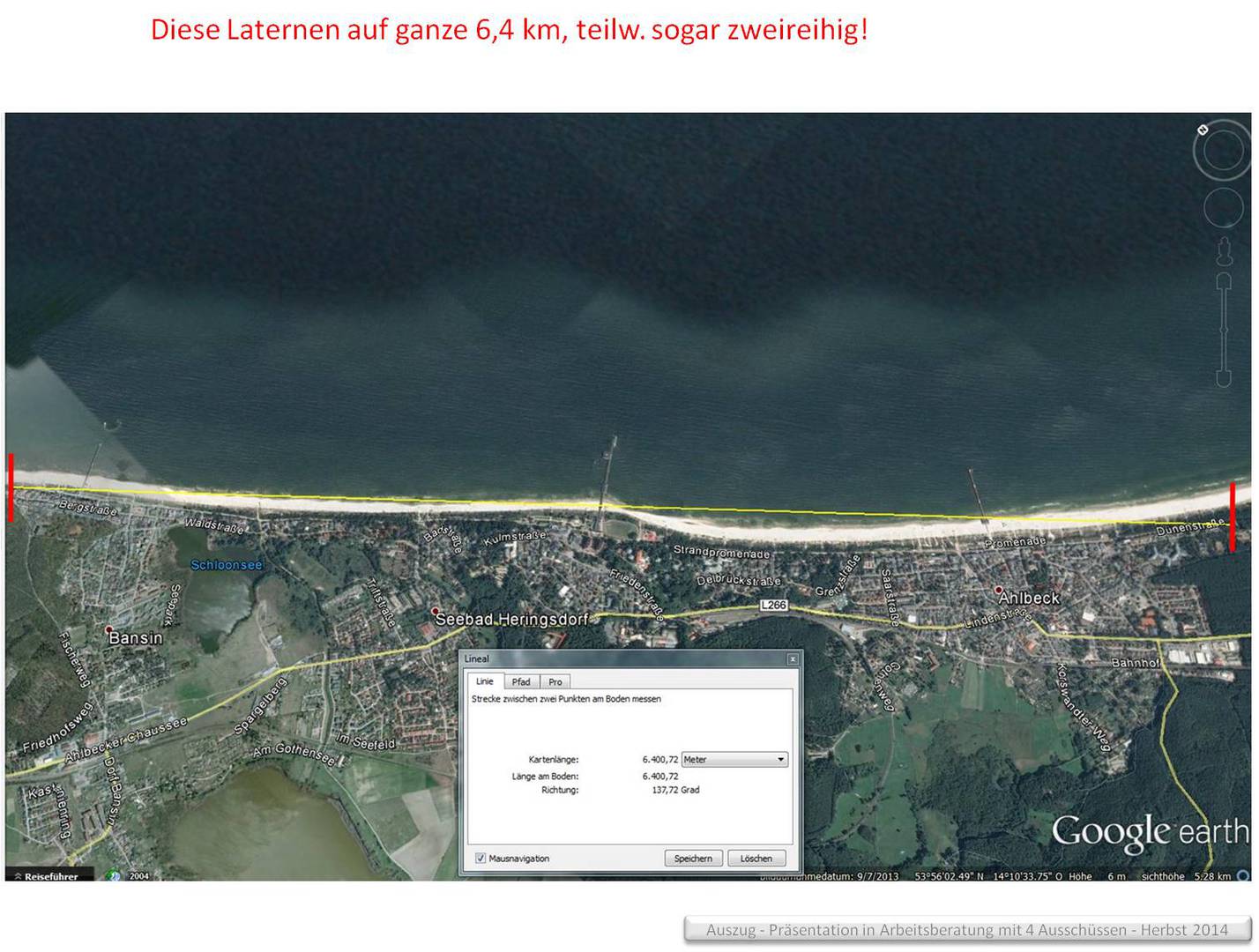Switch to the Pro tab
Screen dimensions: 1259x952
coord(555,681)
